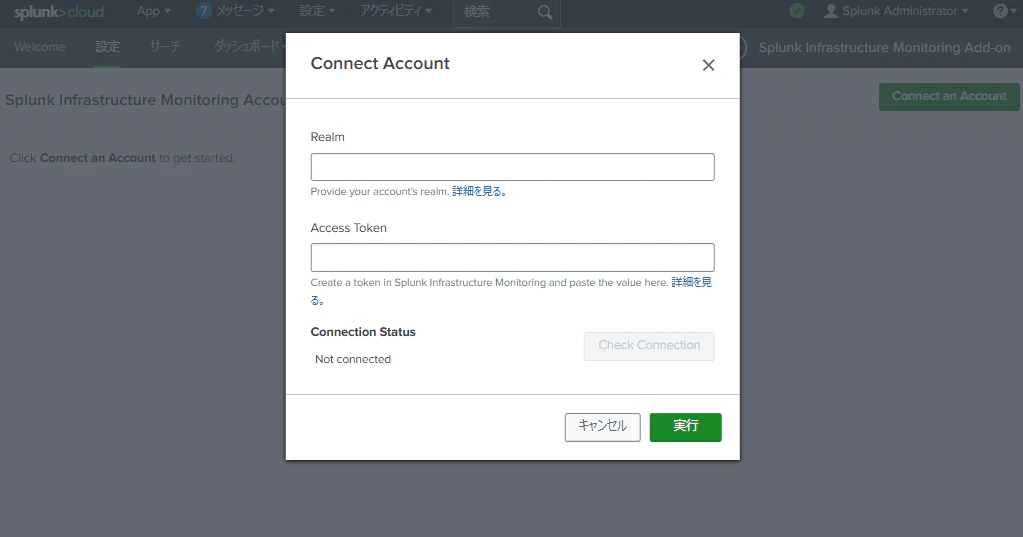Expand the App dropdown menu
Image resolution: width=1023 pixels, height=537 pixels.
coord(153,11)
